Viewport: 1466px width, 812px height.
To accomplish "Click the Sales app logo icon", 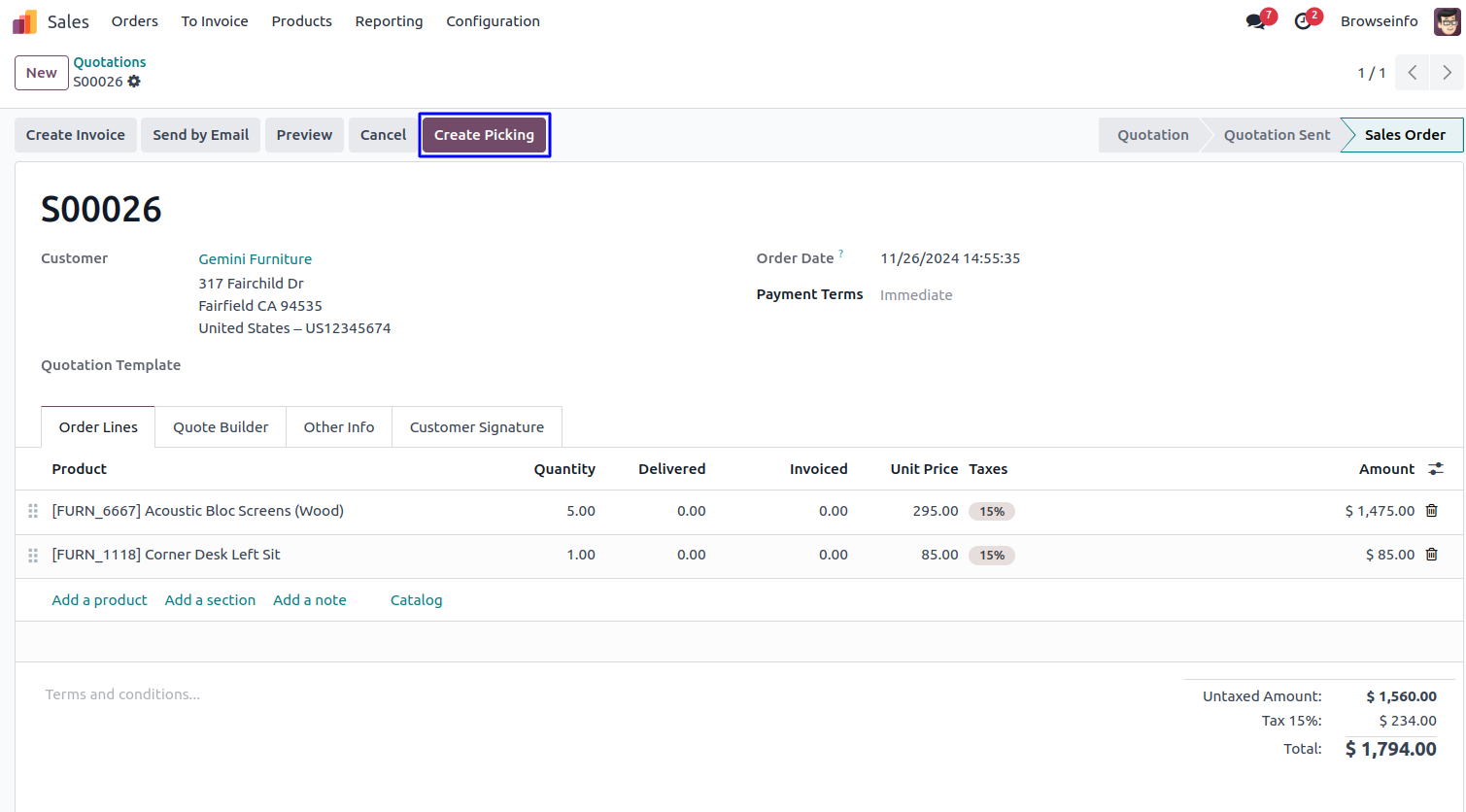I will pos(24,21).
